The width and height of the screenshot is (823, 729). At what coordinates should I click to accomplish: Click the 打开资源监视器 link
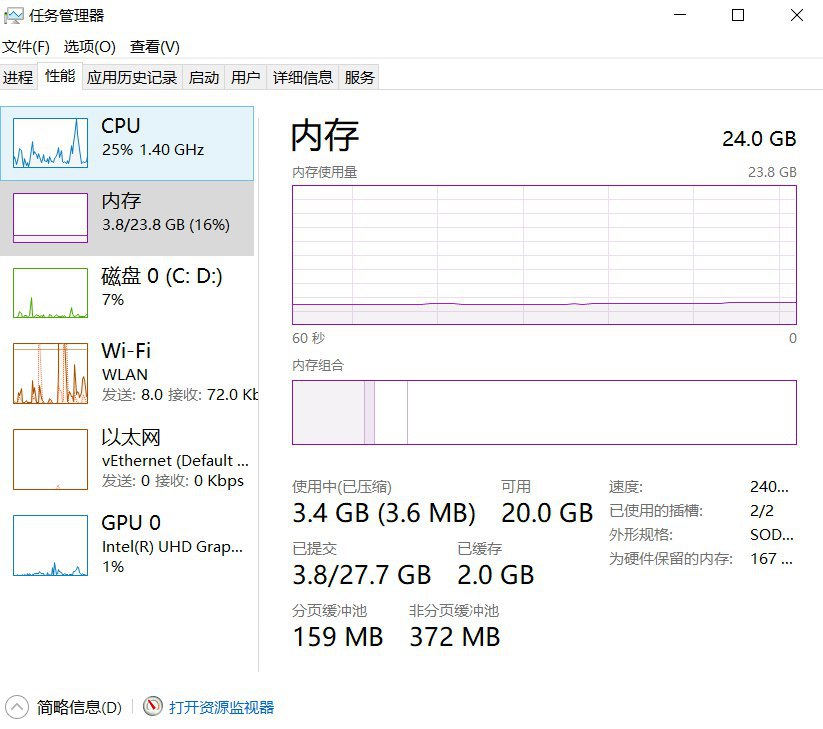coord(221,707)
